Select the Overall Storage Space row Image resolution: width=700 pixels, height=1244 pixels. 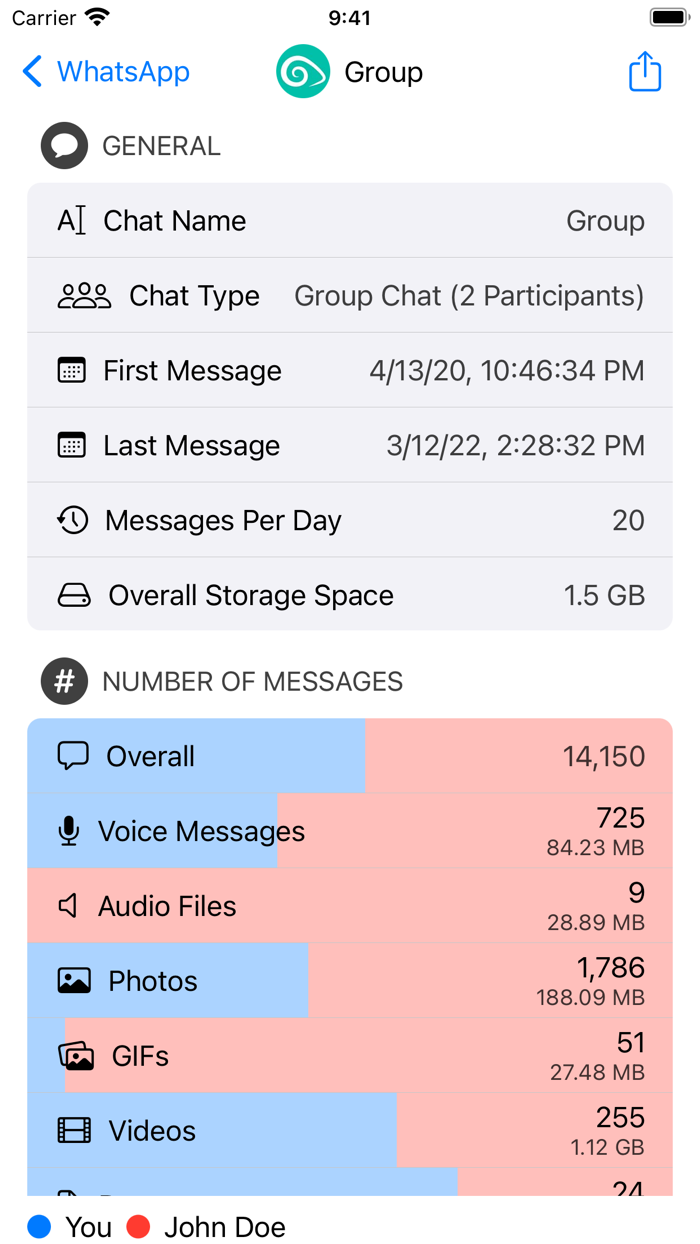[x=350, y=596]
